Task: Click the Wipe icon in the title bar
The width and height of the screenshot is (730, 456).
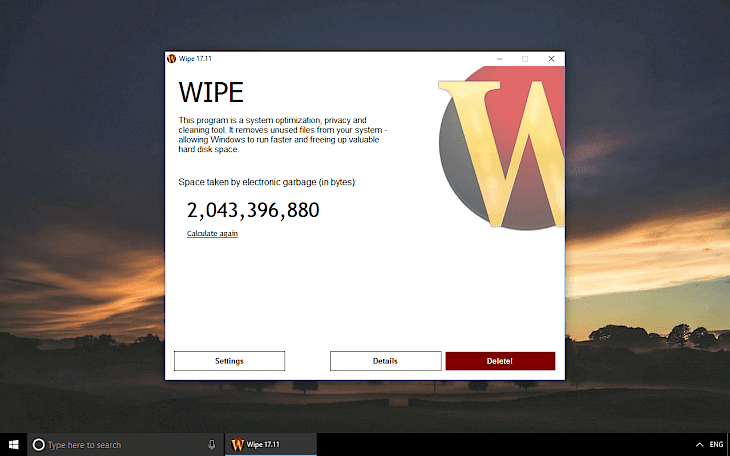Action: pos(171,59)
